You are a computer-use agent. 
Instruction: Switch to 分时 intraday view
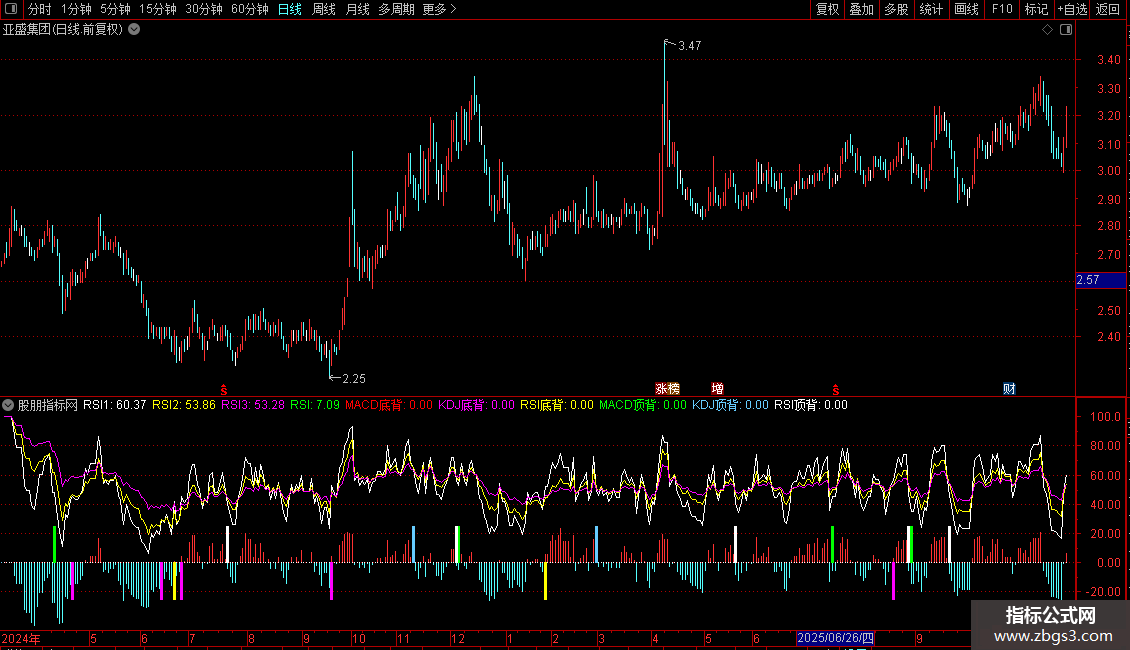click(40, 9)
